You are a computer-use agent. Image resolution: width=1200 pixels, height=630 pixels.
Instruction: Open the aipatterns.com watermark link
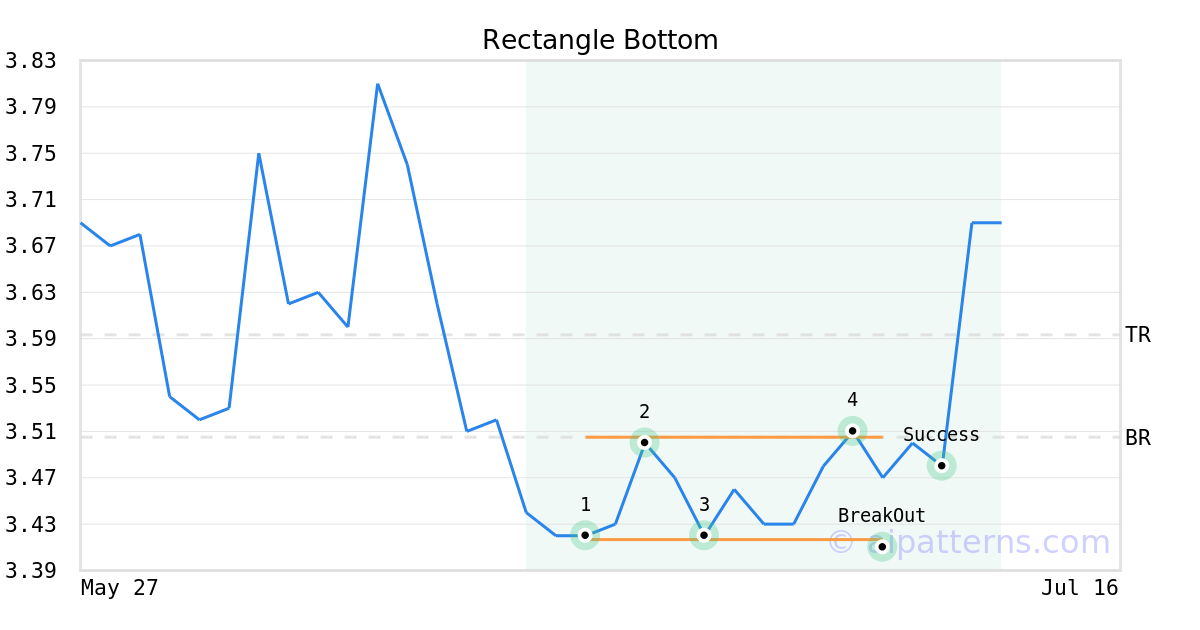(x=969, y=542)
